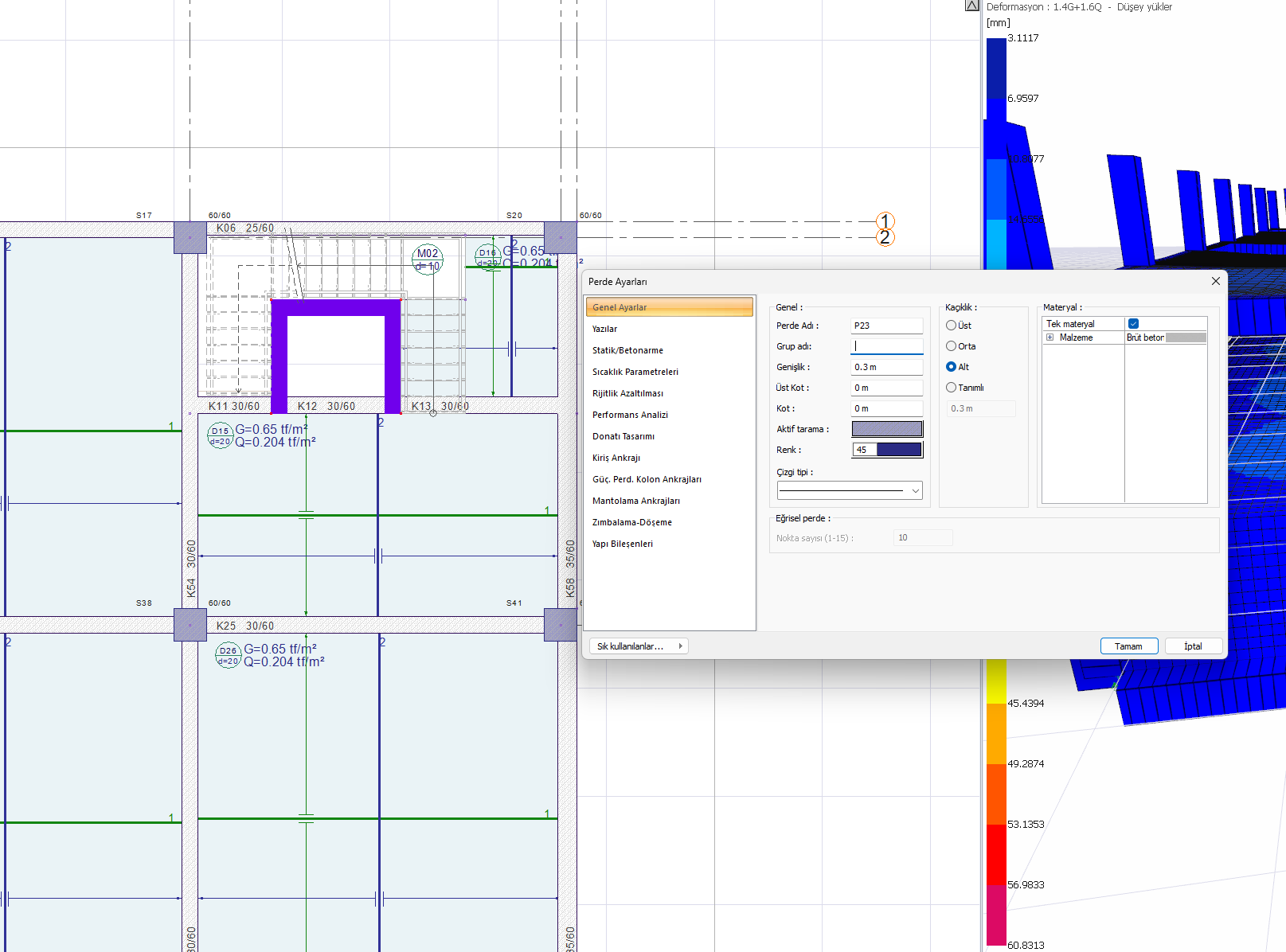Click the axis 1 bubble marker
Image resolution: width=1286 pixels, height=952 pixels.
coord(885,221)
